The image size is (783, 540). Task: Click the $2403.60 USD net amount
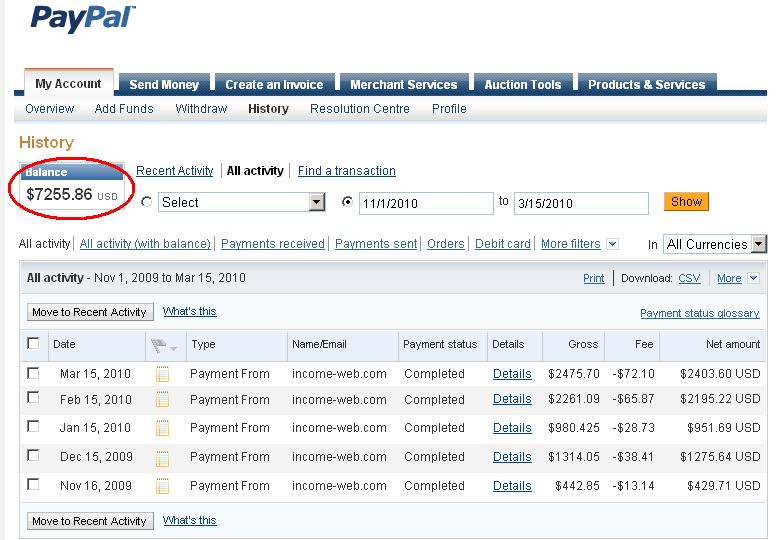pos(720,374)
